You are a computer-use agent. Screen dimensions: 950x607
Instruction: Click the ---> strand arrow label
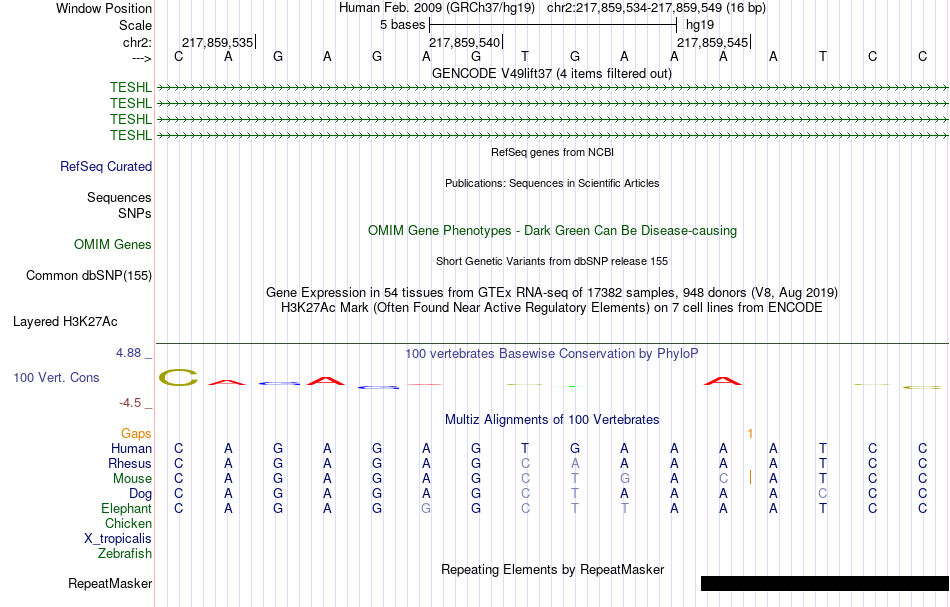click(142, 58)
